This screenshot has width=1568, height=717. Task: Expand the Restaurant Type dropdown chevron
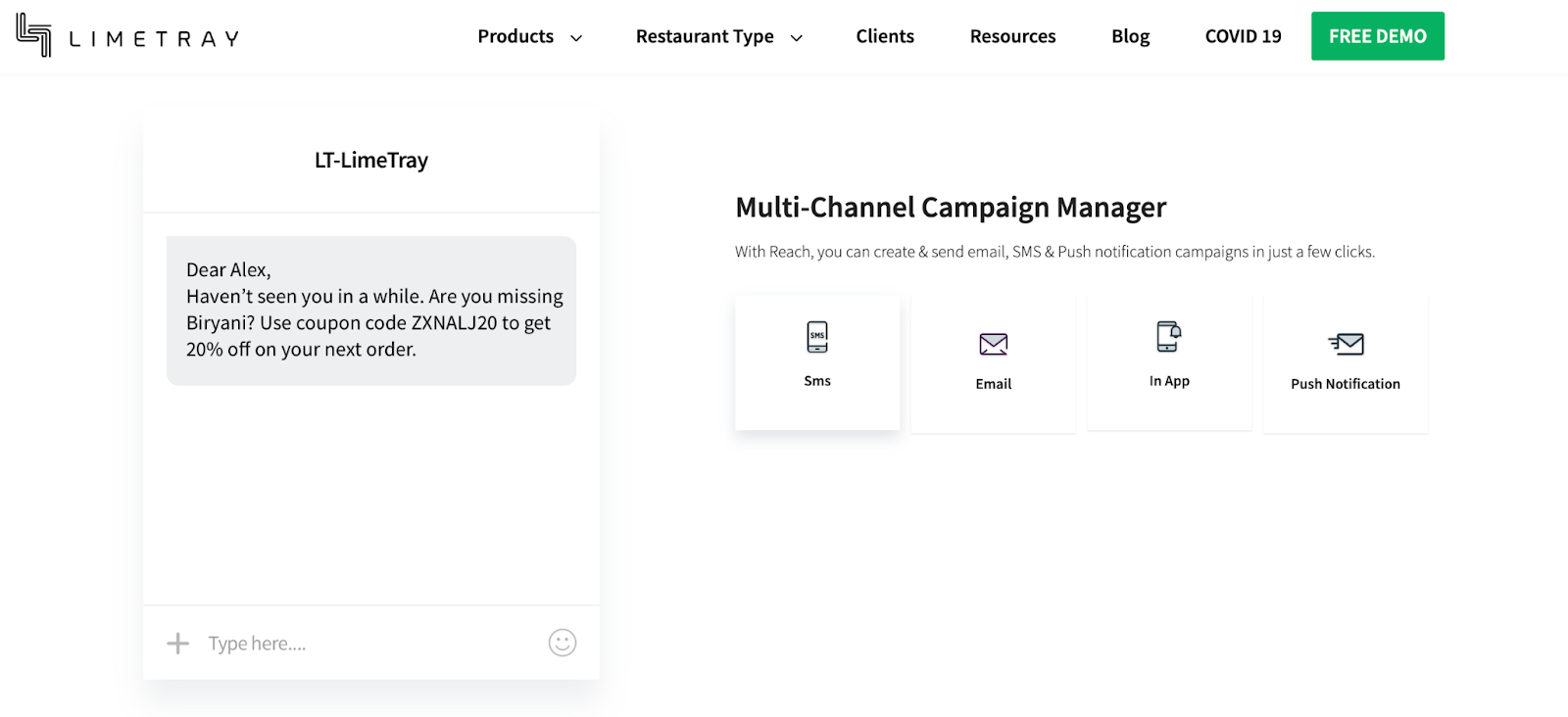[797, 38]
